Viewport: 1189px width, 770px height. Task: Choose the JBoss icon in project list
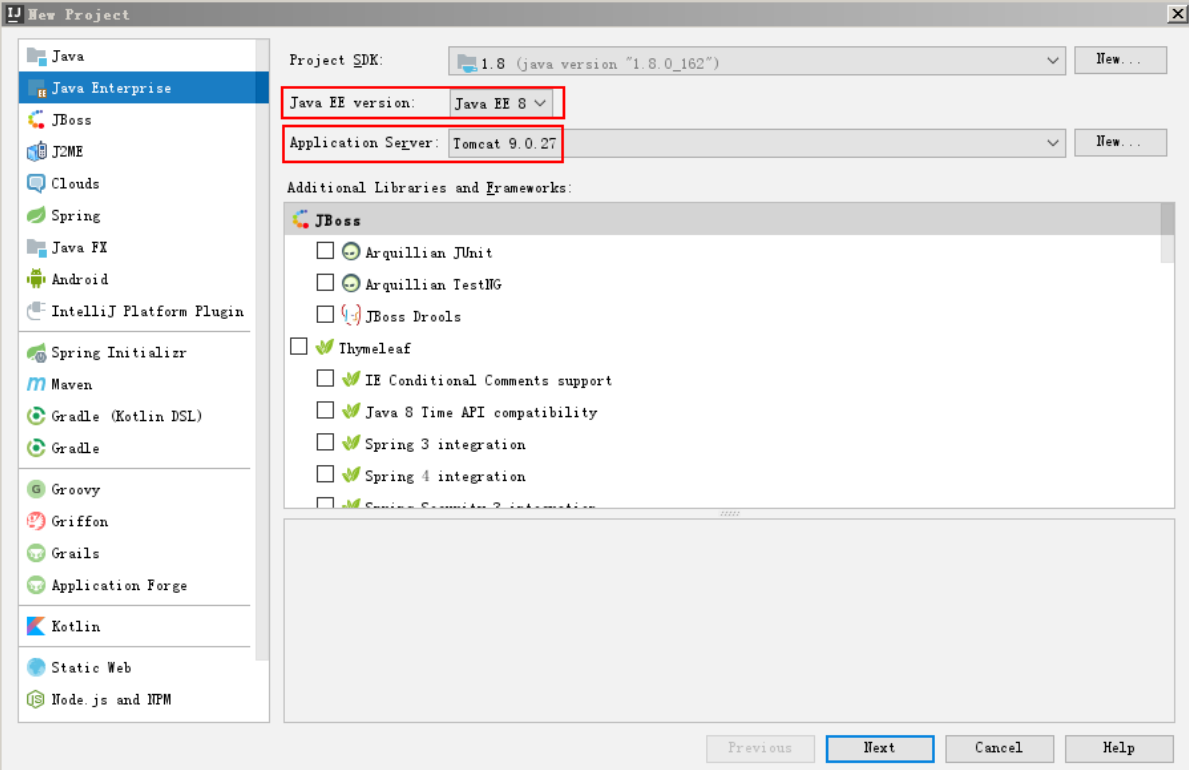click(x=36, y=120)
